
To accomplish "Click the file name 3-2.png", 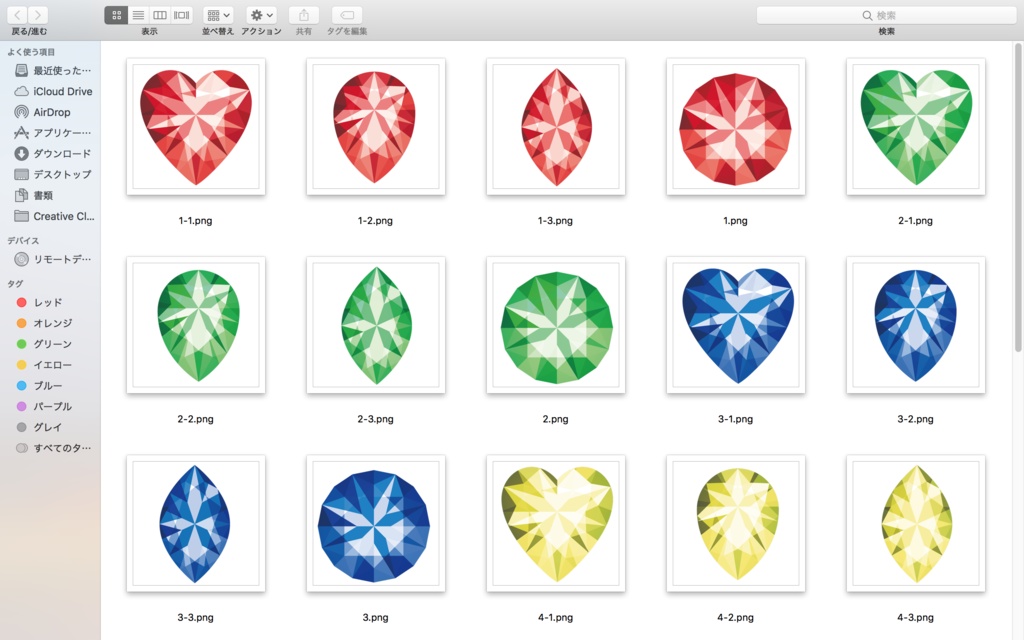I will [x=916, y=419].
